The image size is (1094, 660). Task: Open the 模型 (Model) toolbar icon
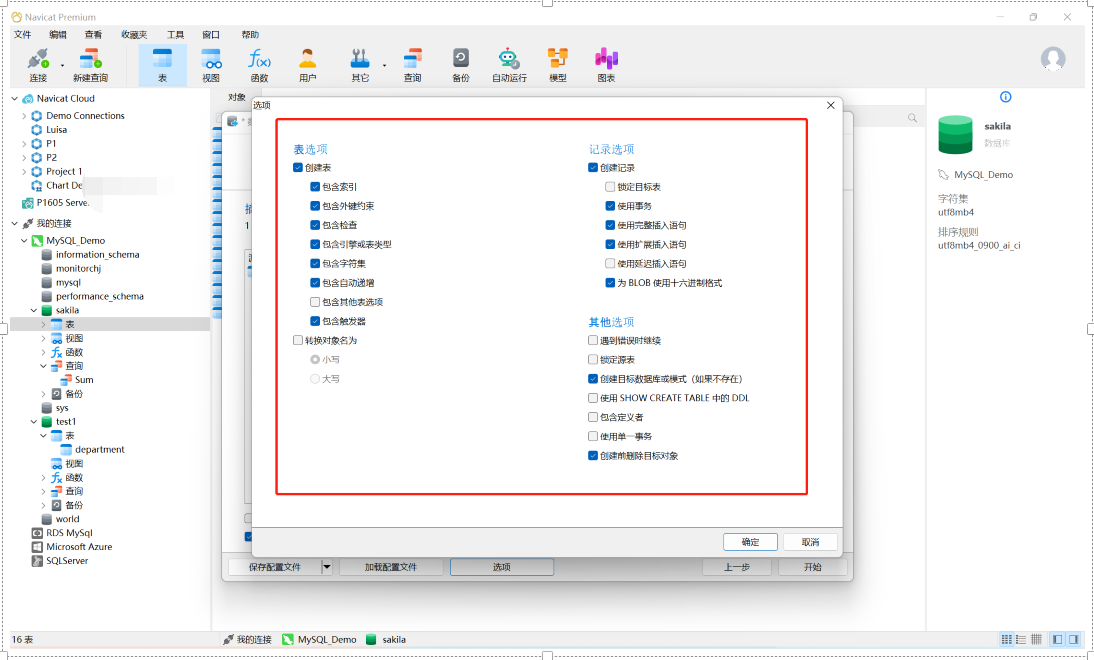557,59
